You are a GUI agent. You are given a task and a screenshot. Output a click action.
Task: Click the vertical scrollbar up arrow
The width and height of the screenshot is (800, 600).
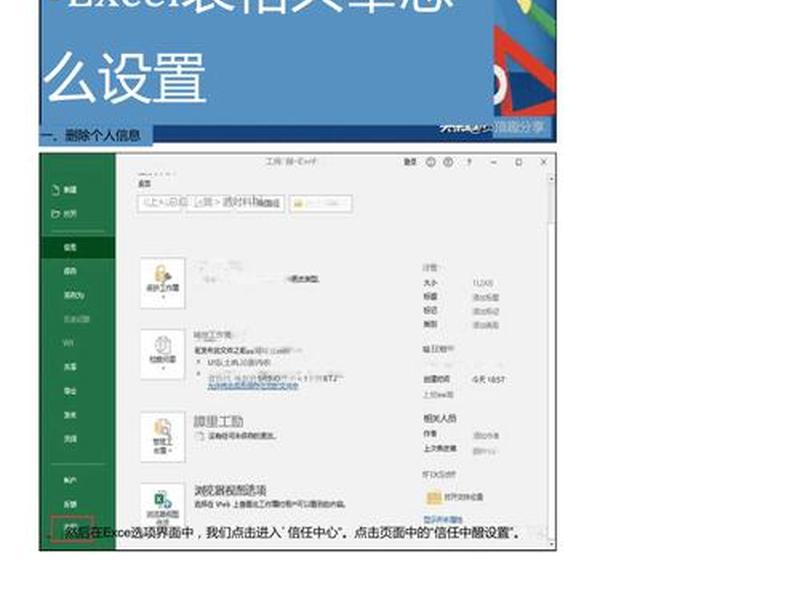pos(551,179)
